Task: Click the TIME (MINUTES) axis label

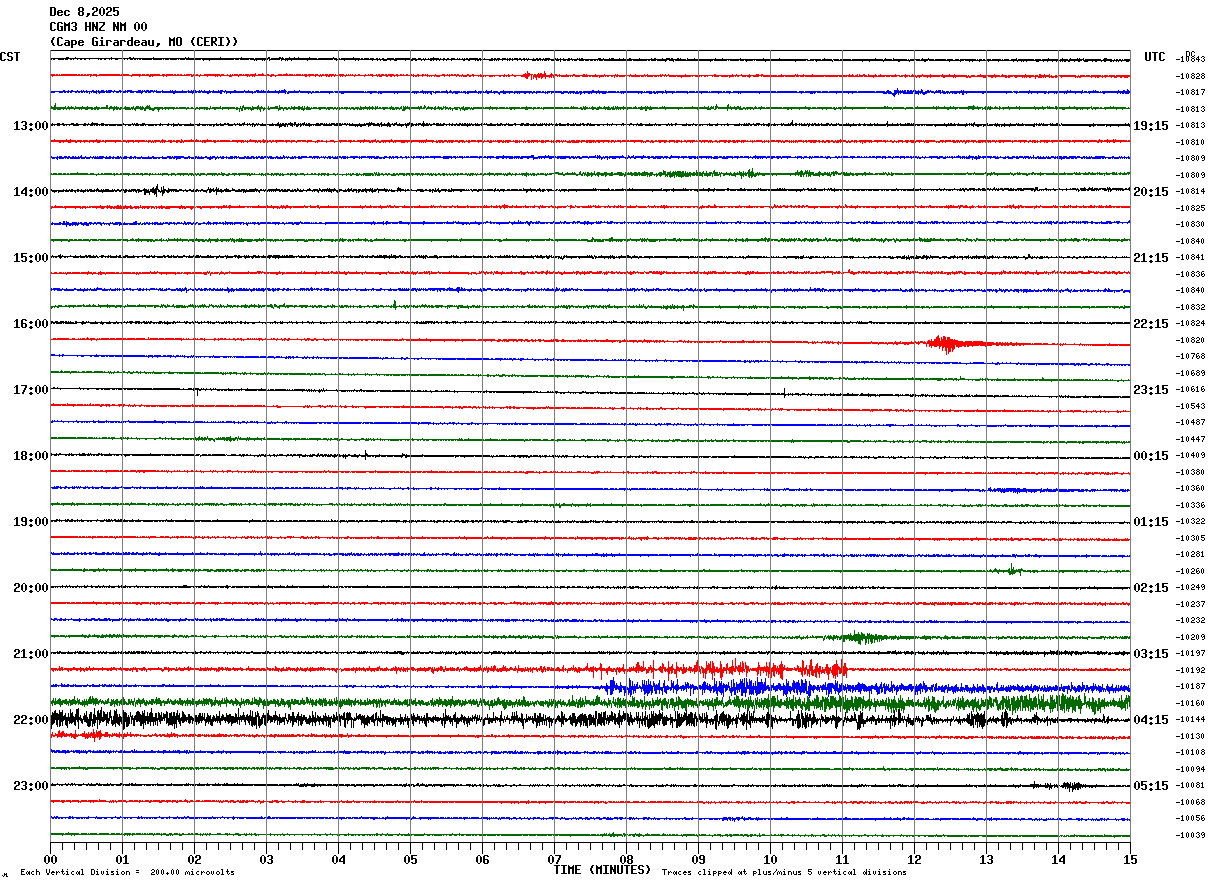Action: 602,870
